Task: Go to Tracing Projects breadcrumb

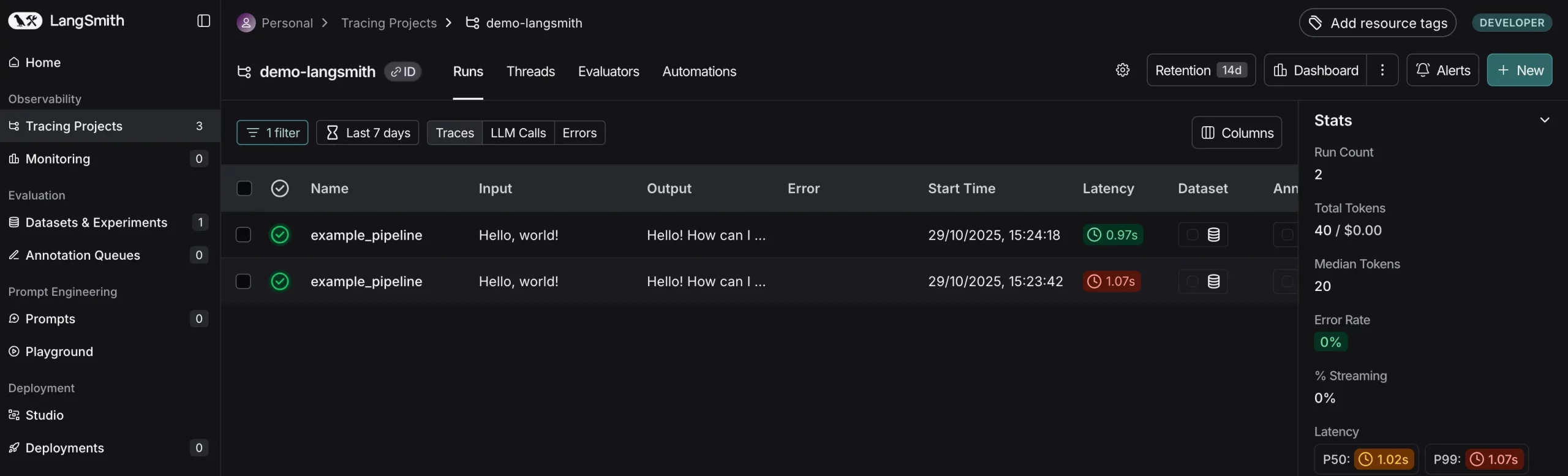Action: click(x=388, y=23)
